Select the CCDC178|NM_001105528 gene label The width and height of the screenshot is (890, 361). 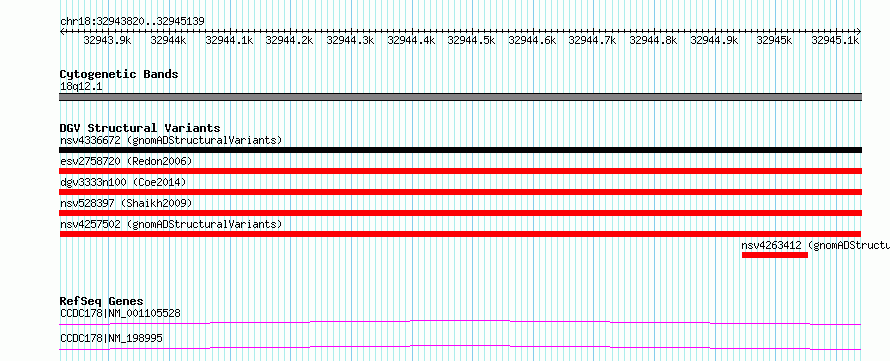(120, 313)
